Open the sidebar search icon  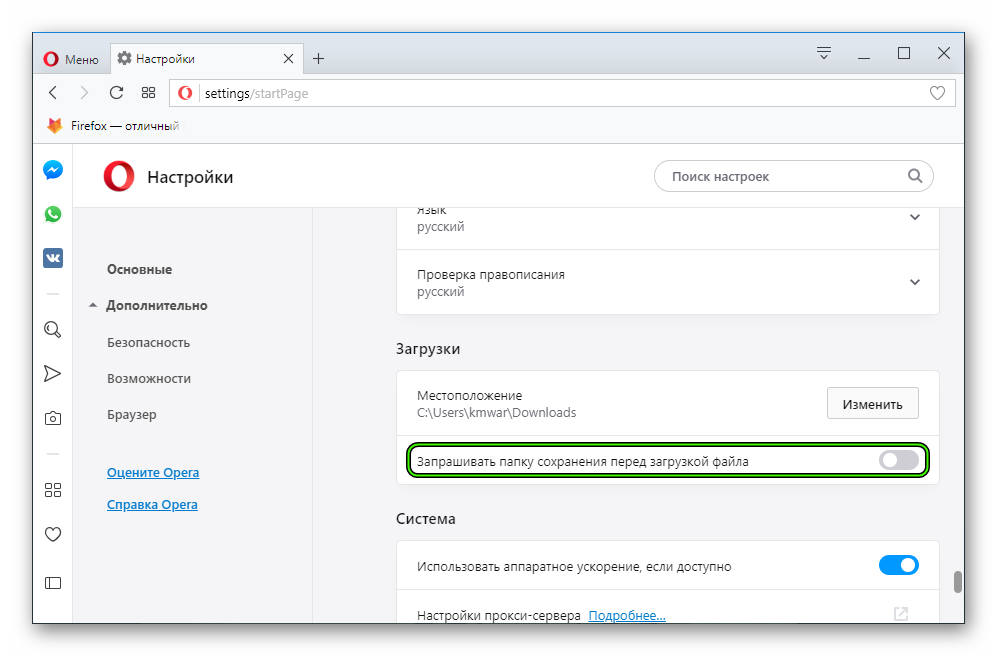point(53,329)
